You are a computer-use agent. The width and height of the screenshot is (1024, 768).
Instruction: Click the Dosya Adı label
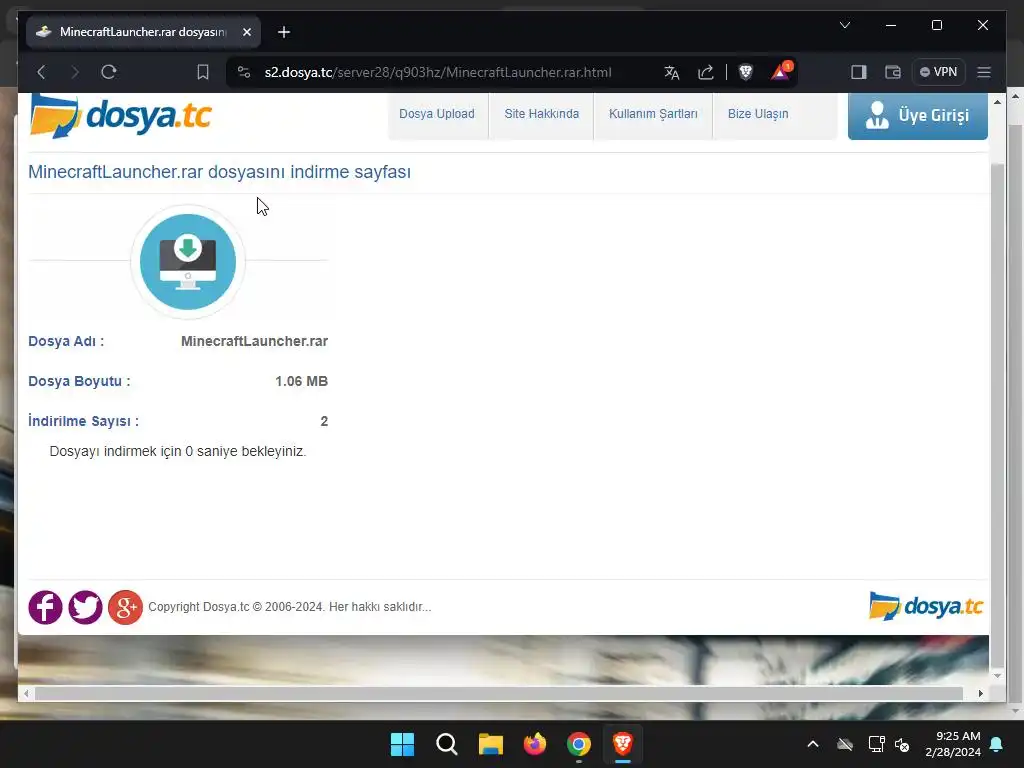tap(66, 341)
